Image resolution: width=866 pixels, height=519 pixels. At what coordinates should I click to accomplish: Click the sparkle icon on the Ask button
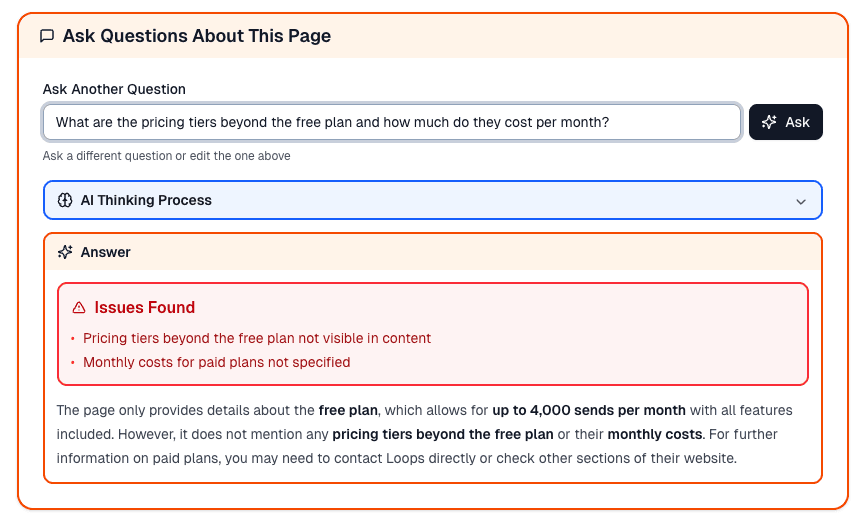(x=769, y=122)
